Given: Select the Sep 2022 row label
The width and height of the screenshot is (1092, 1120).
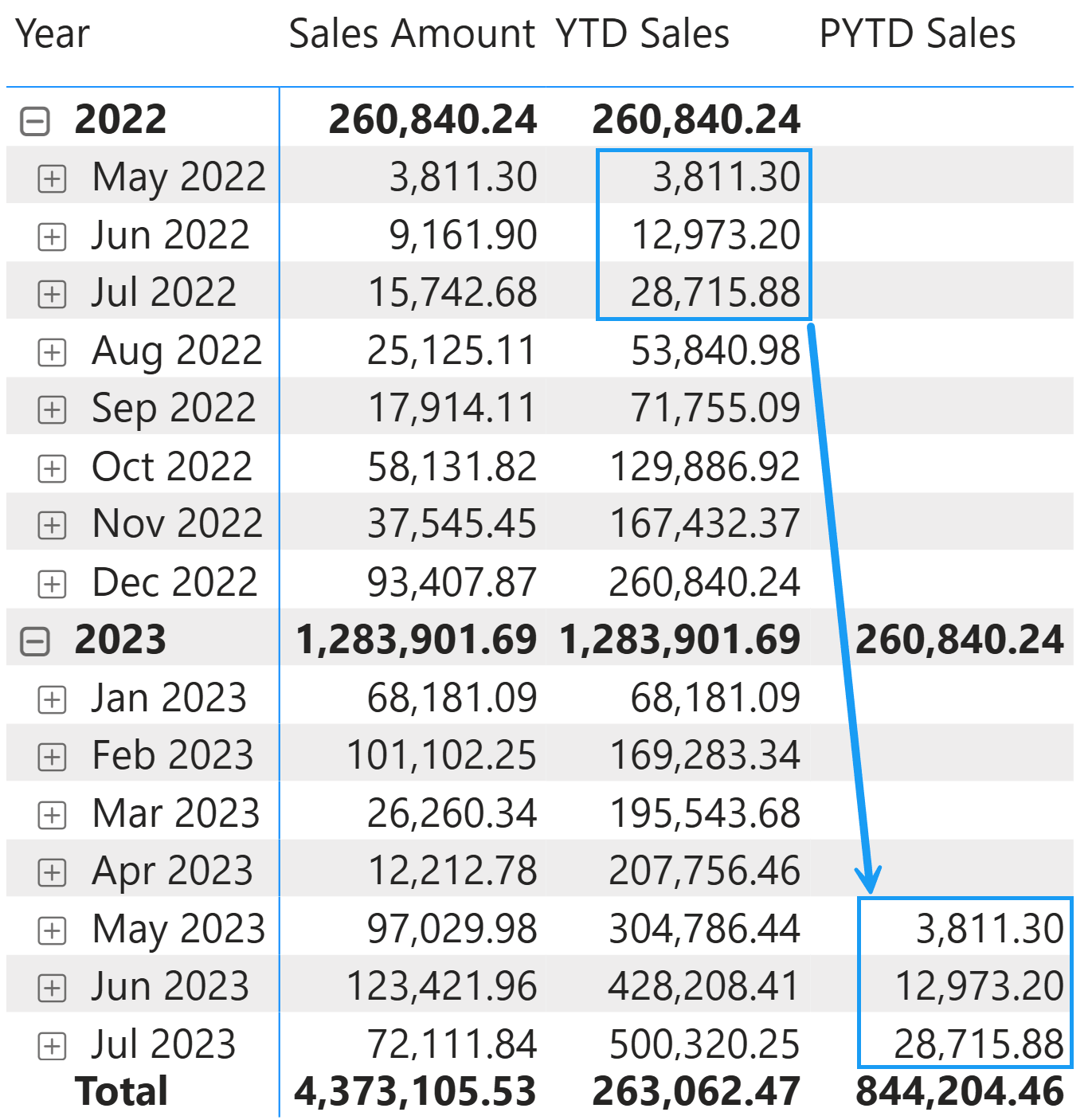Looking at the screenshot, I should pyautogui.click(x=174, y=409).
